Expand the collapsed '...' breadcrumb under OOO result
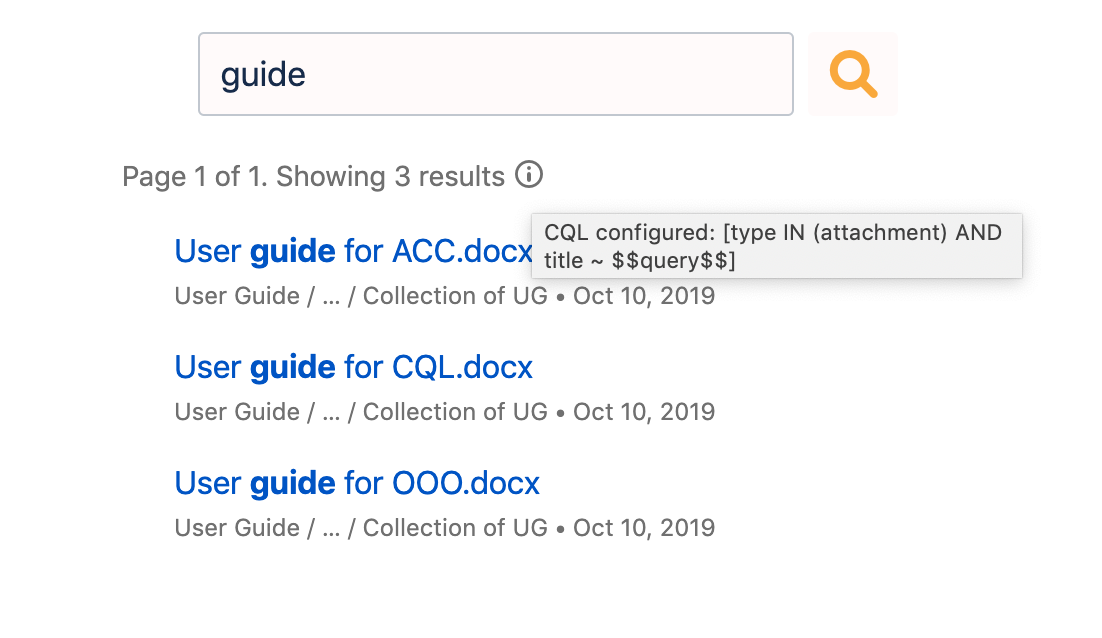 (x=331, y=527)
